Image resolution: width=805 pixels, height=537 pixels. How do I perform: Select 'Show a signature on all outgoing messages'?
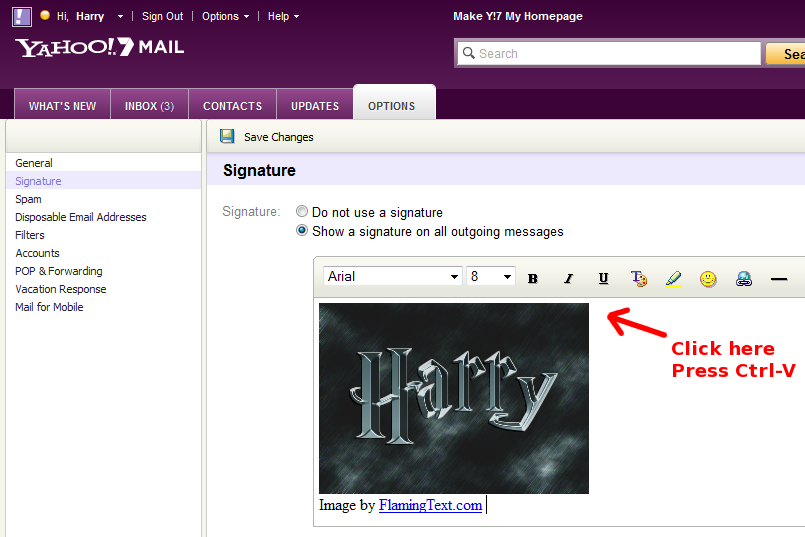tap(302, 231)
